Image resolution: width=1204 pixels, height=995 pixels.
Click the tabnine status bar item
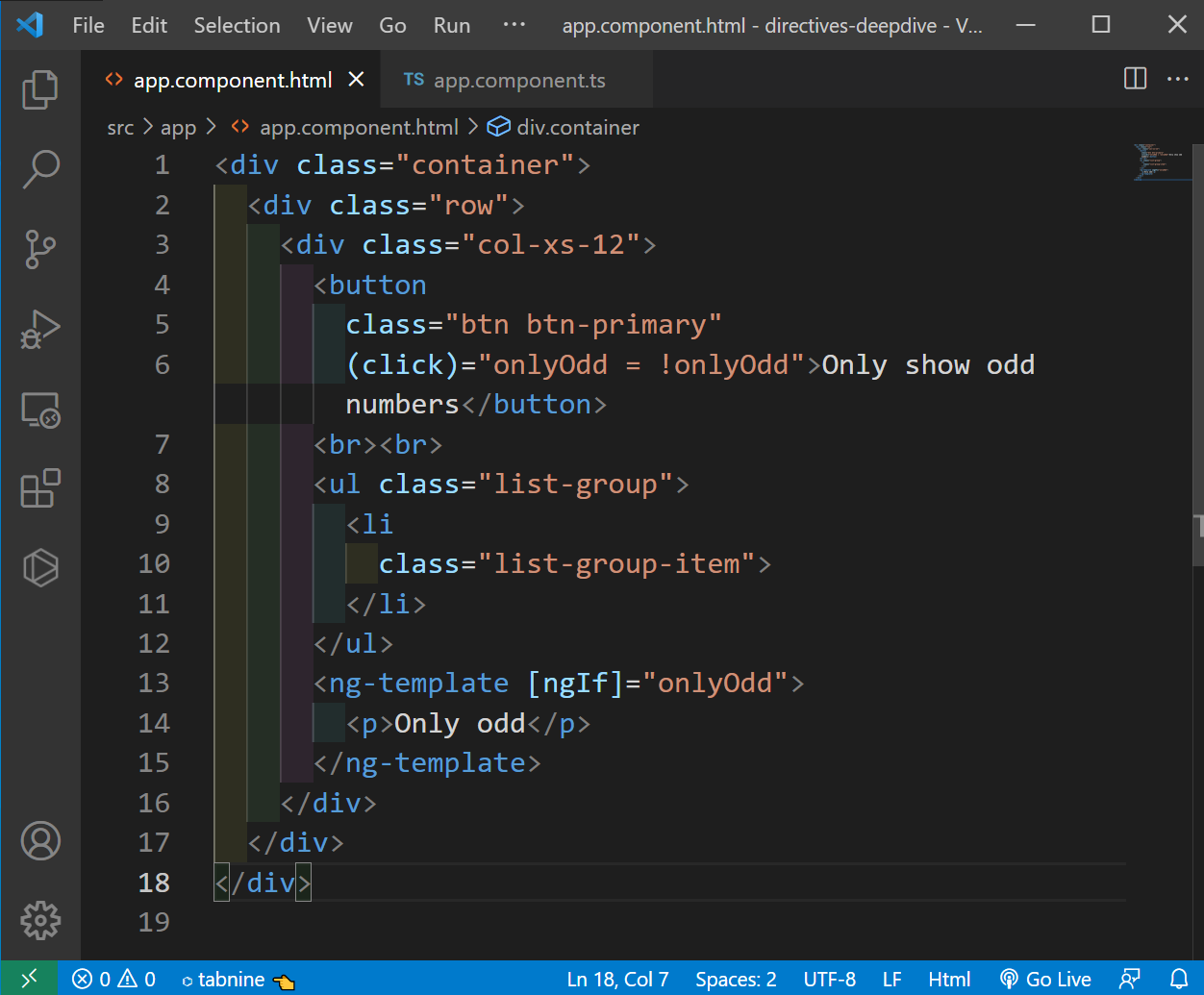(x=238, y=980)
